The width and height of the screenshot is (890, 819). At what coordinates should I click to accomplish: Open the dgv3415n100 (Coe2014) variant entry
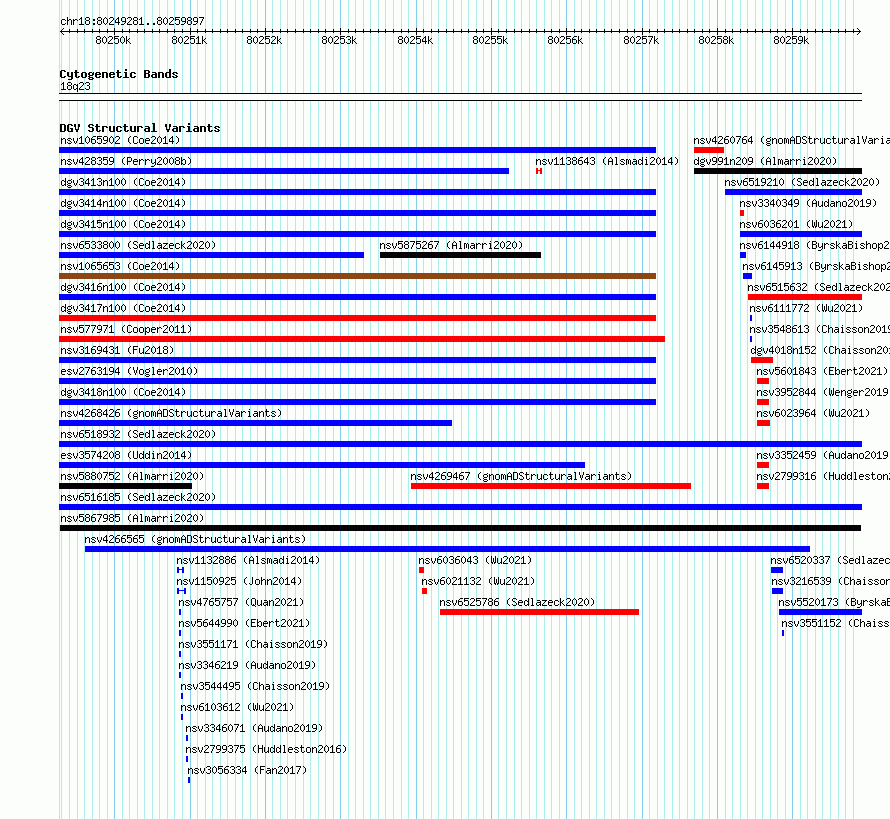pyautogui.click(x=123, y=224)
